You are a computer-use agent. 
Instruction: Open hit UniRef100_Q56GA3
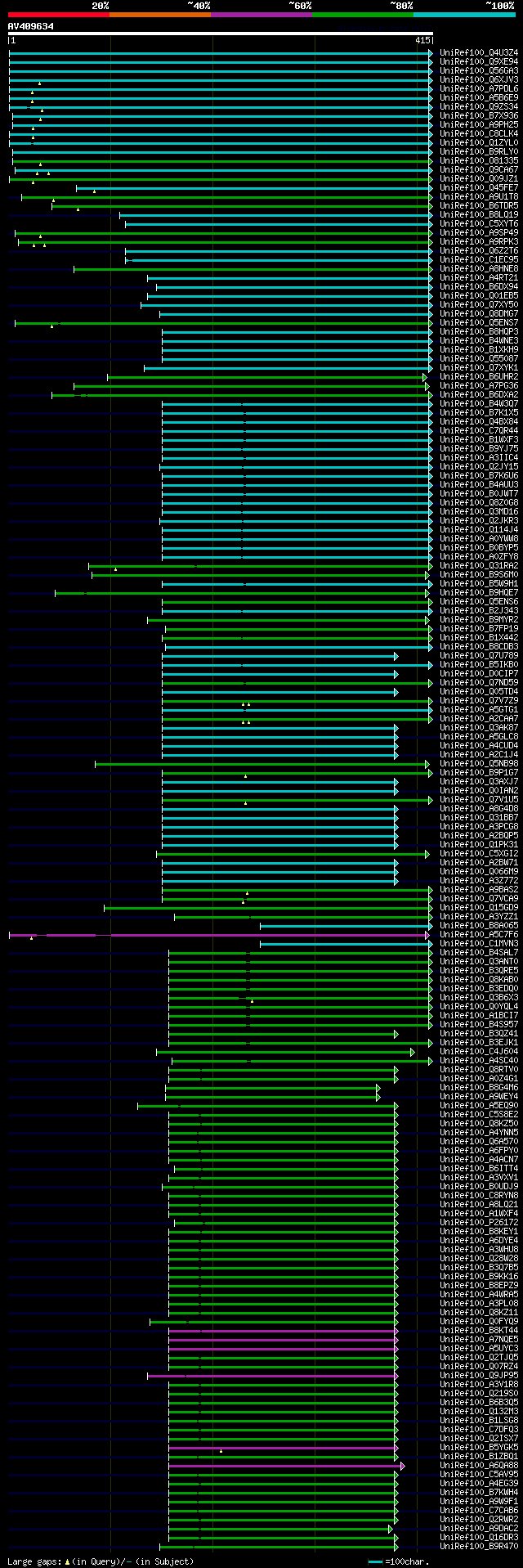[479, 71]
